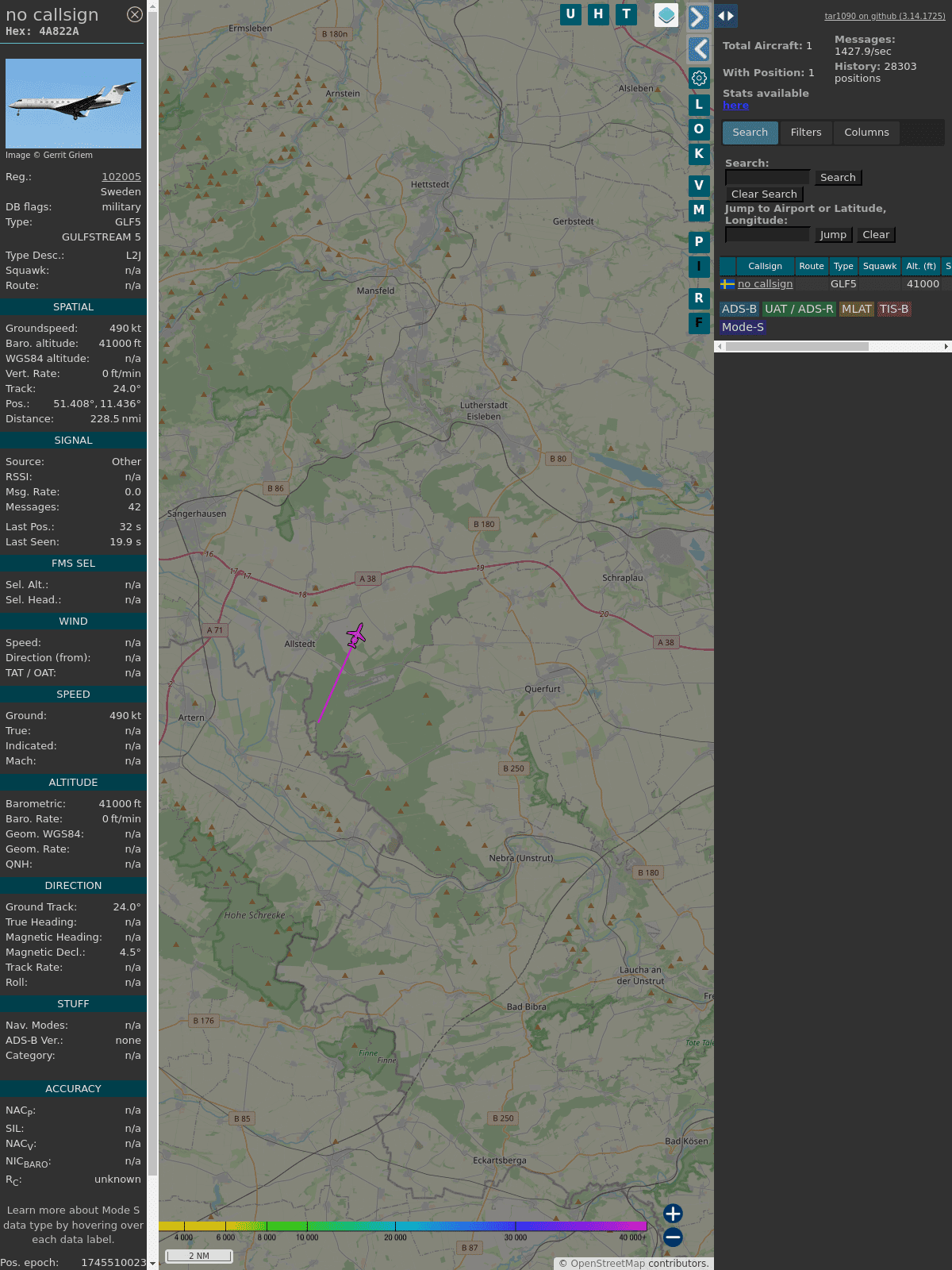
Task: Click position value 51.408°, 11.436°
Action: click(97, 404)
